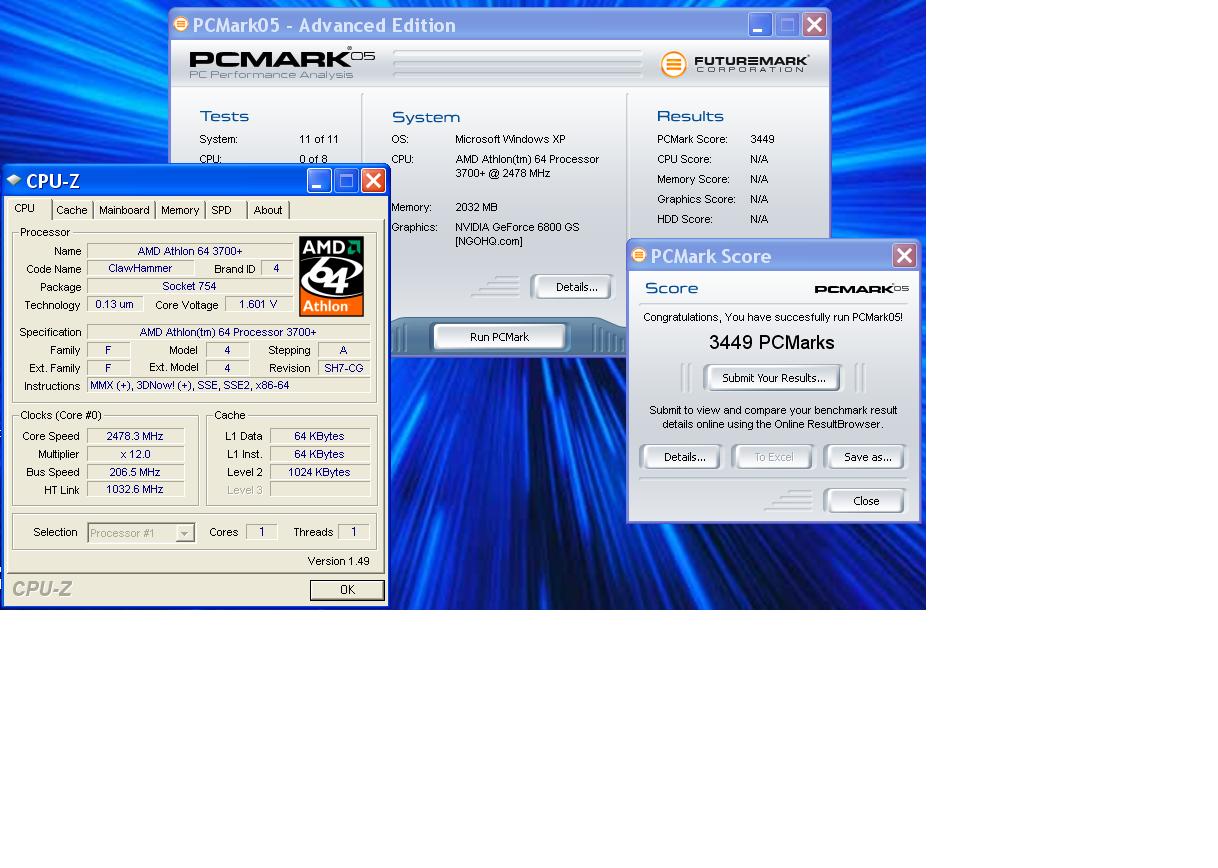This screenshot has width=1218, height=868.
Task: Click the CPU-Z title bar icon
Action: click(14, 180)
